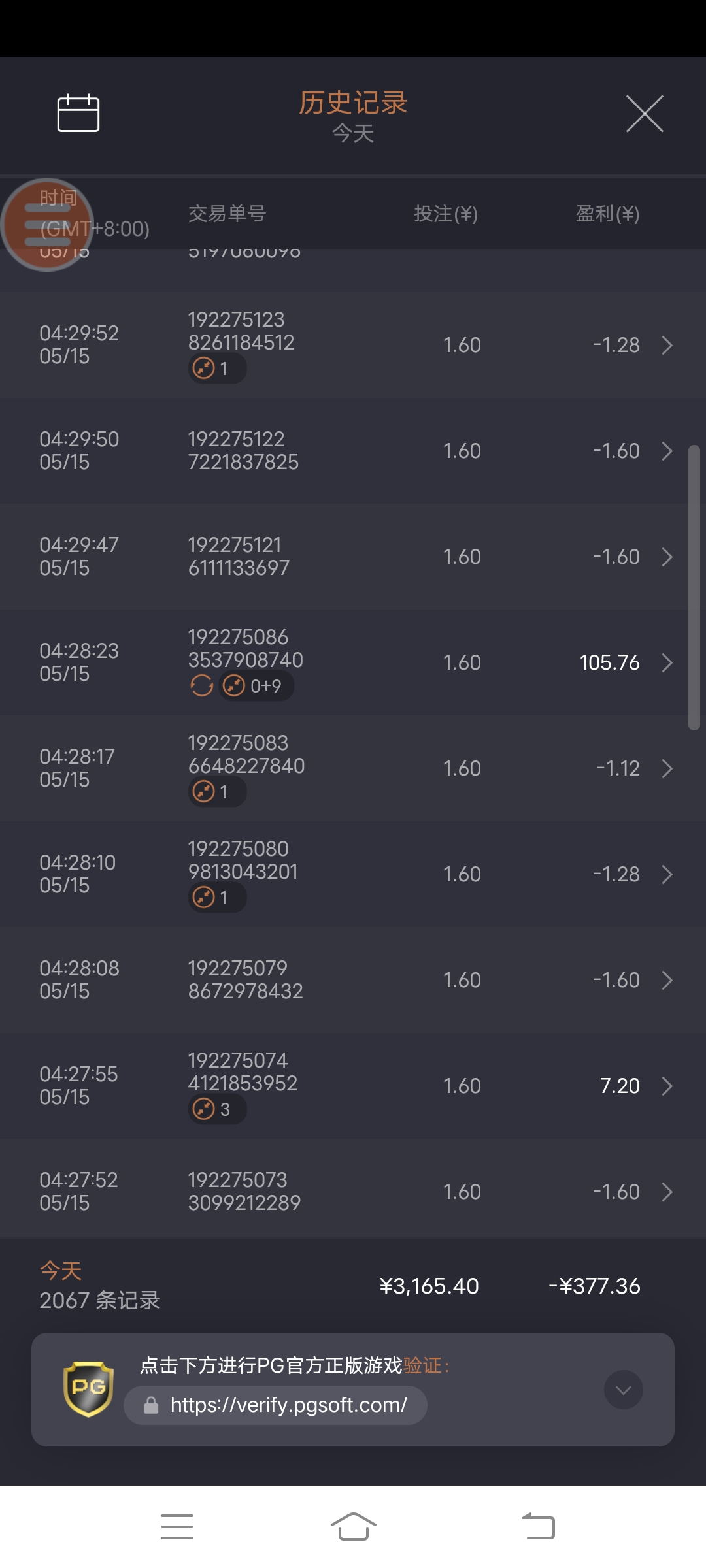Collapse the PG verification banner
Image resolution: width=706 pixels, height=1568 pixels.
623,1390
